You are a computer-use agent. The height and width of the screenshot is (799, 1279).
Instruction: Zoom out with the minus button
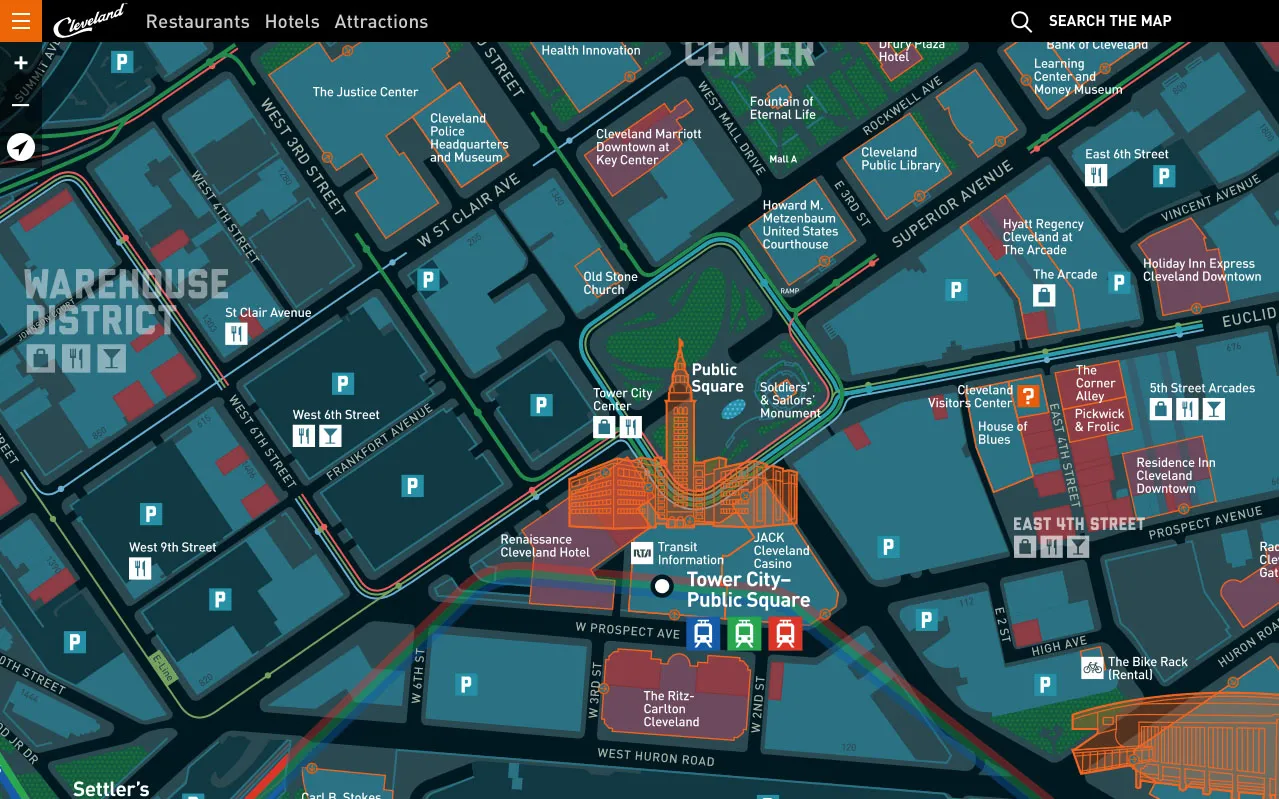click(21, 104)
